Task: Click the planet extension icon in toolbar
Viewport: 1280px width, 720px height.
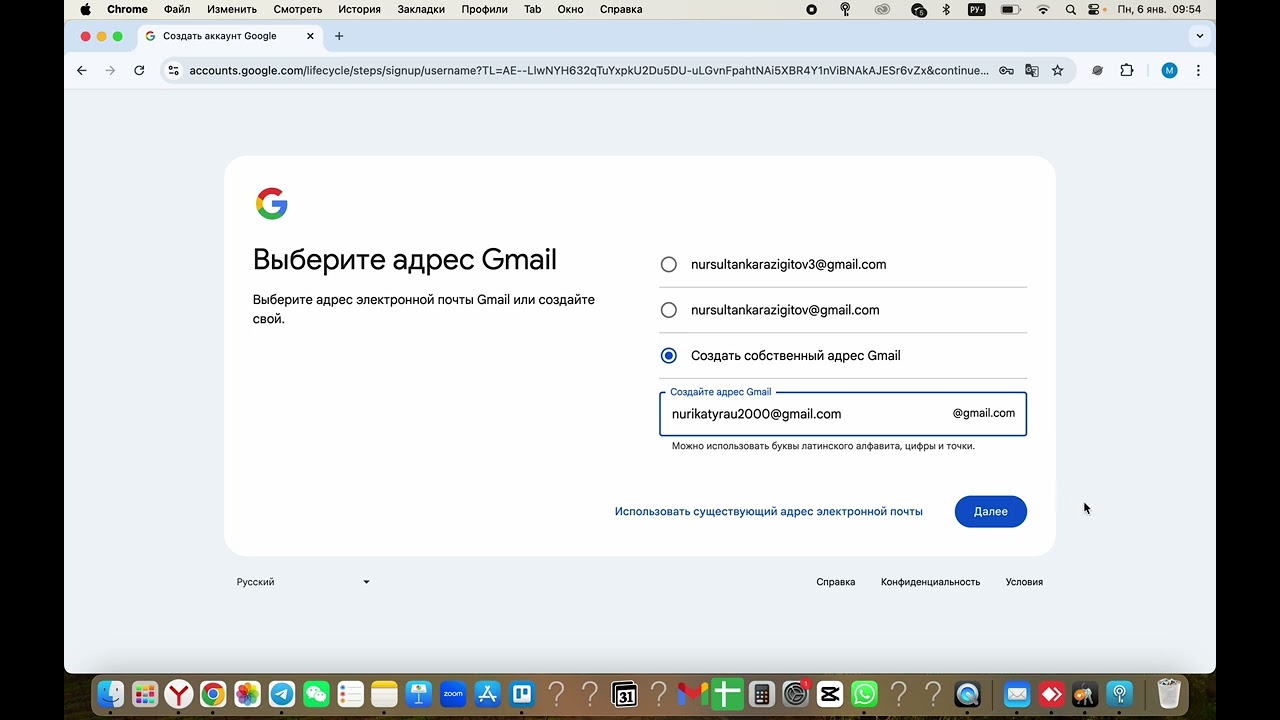Action: (1097, 71)
